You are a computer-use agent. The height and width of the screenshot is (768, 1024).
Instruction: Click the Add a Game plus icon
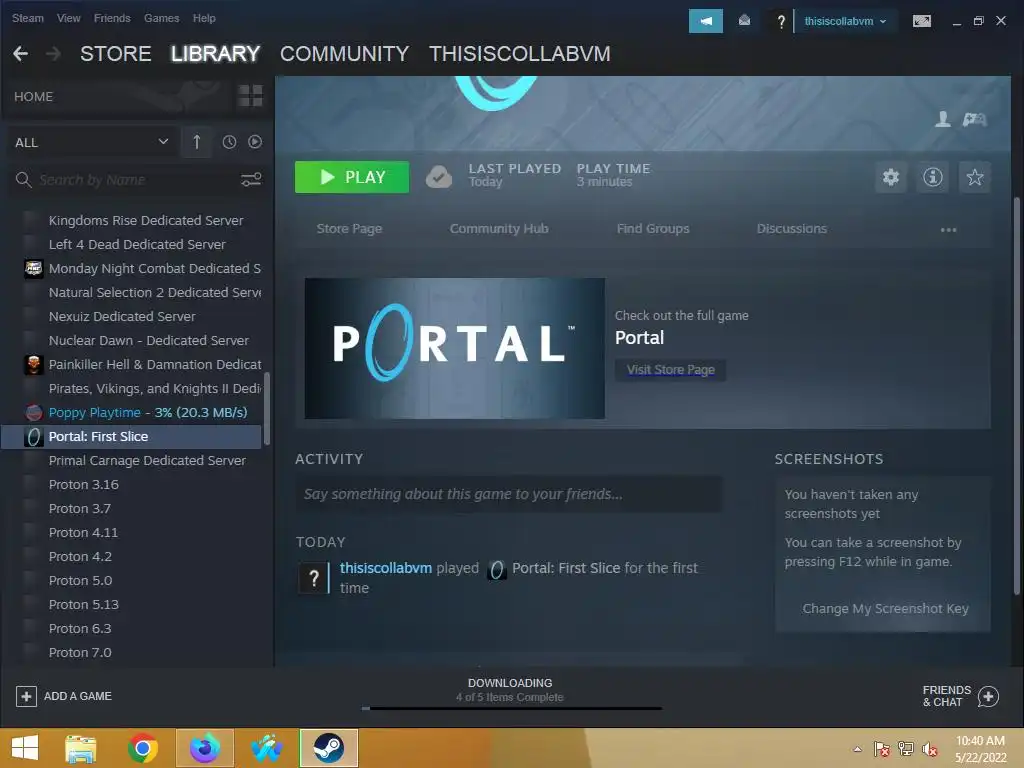pyautogui.click(x=26, y=696)
